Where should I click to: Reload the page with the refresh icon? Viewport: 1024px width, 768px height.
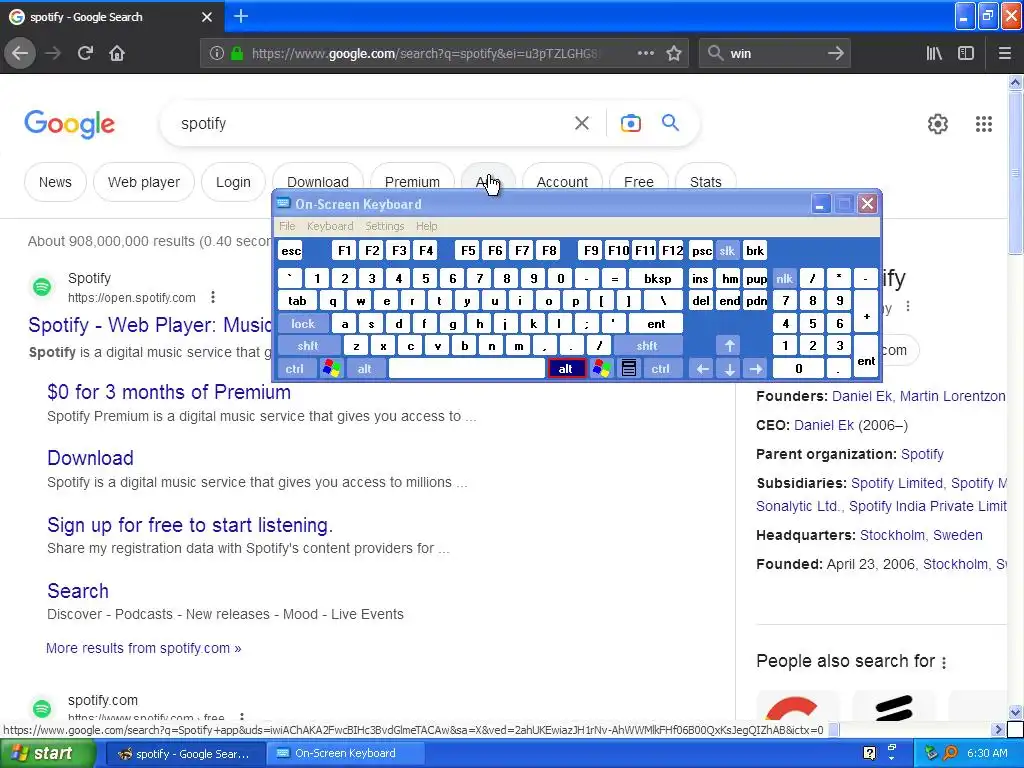(x=85, y=54)
